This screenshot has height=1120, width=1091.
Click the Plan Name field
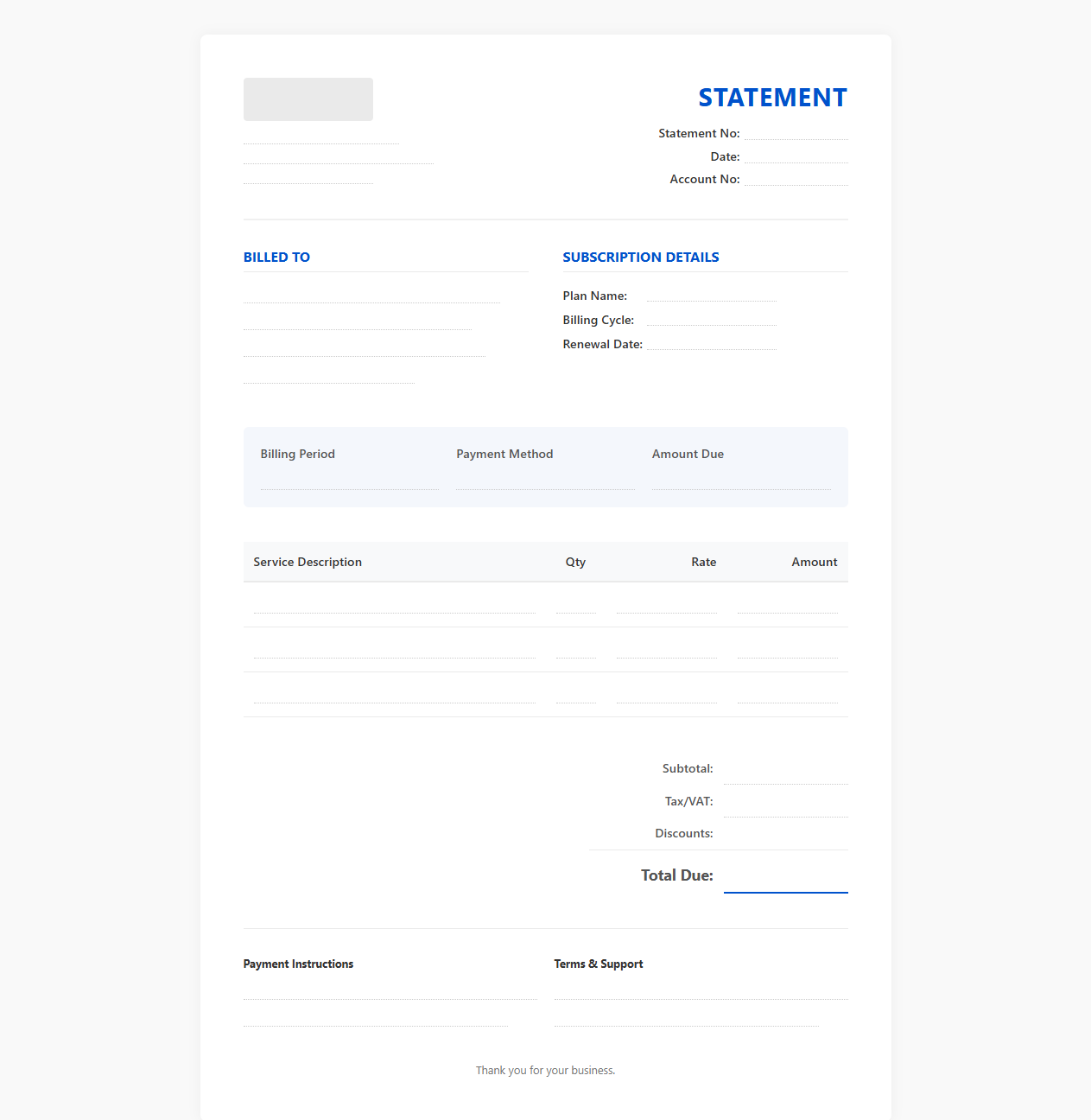pos(712,294)
